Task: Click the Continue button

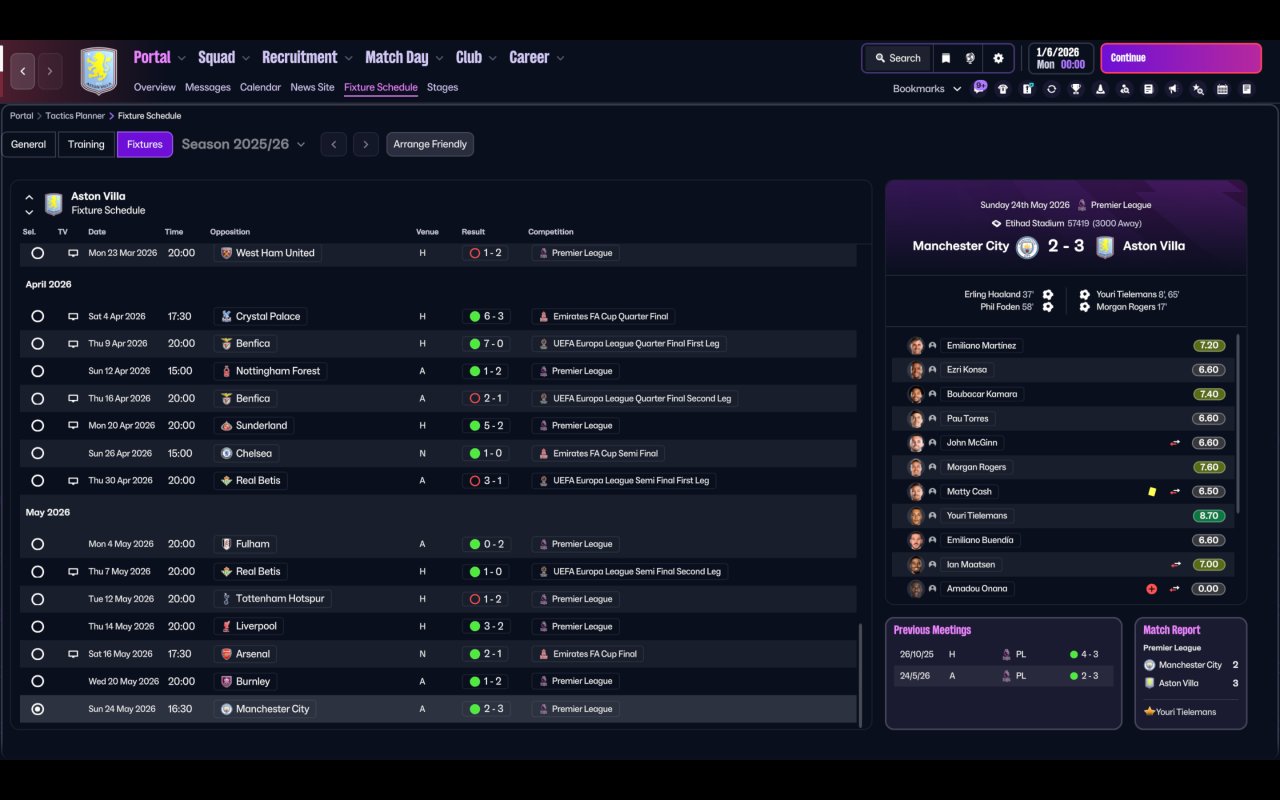Action: [x=1181, y=58]
